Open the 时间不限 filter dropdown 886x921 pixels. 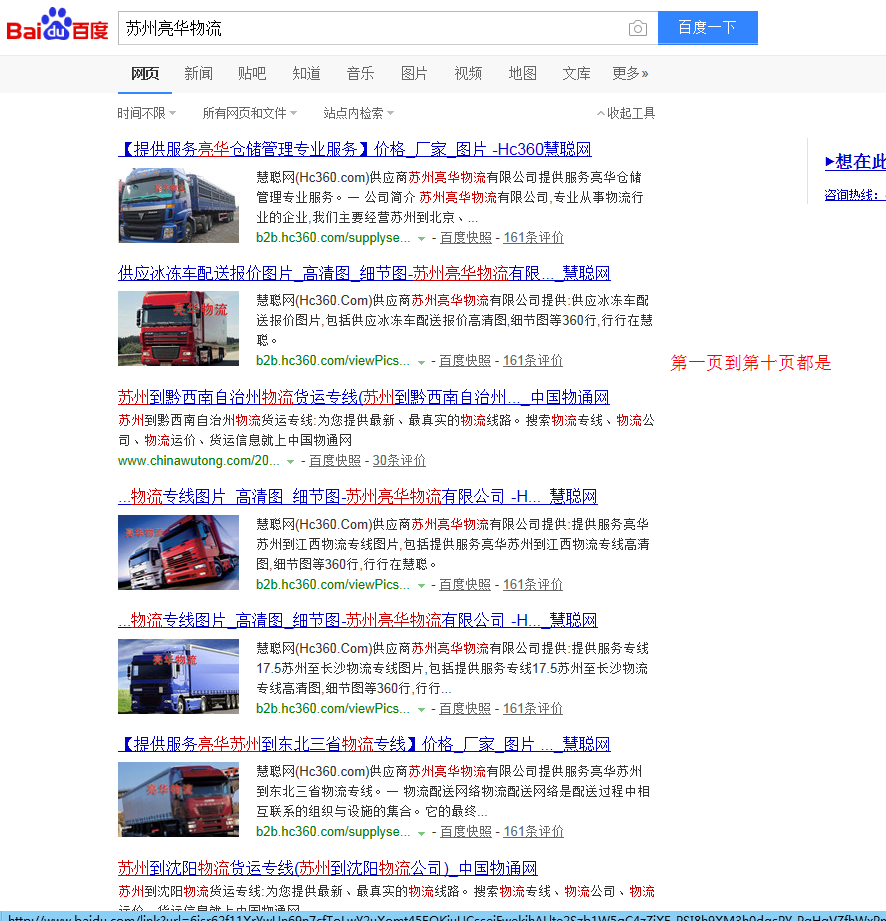coord(146,113)
